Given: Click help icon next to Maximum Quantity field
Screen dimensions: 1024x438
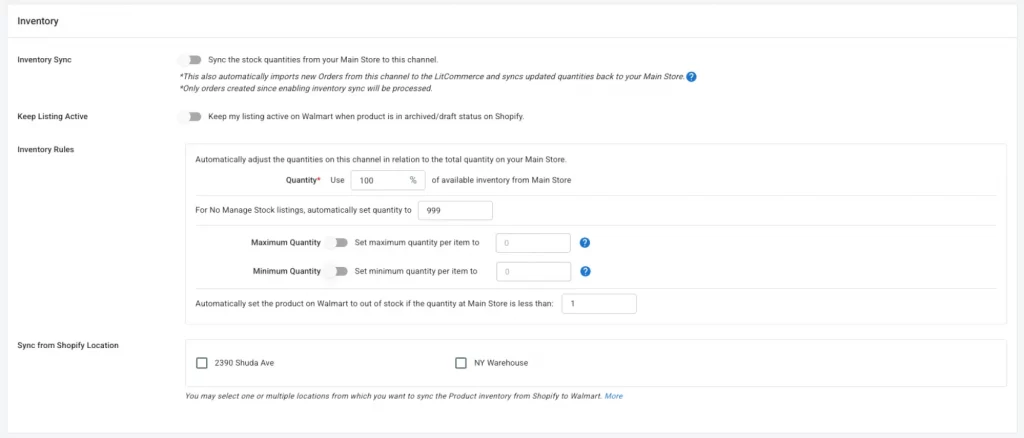Looking at the screenshot, I should 585,243.
